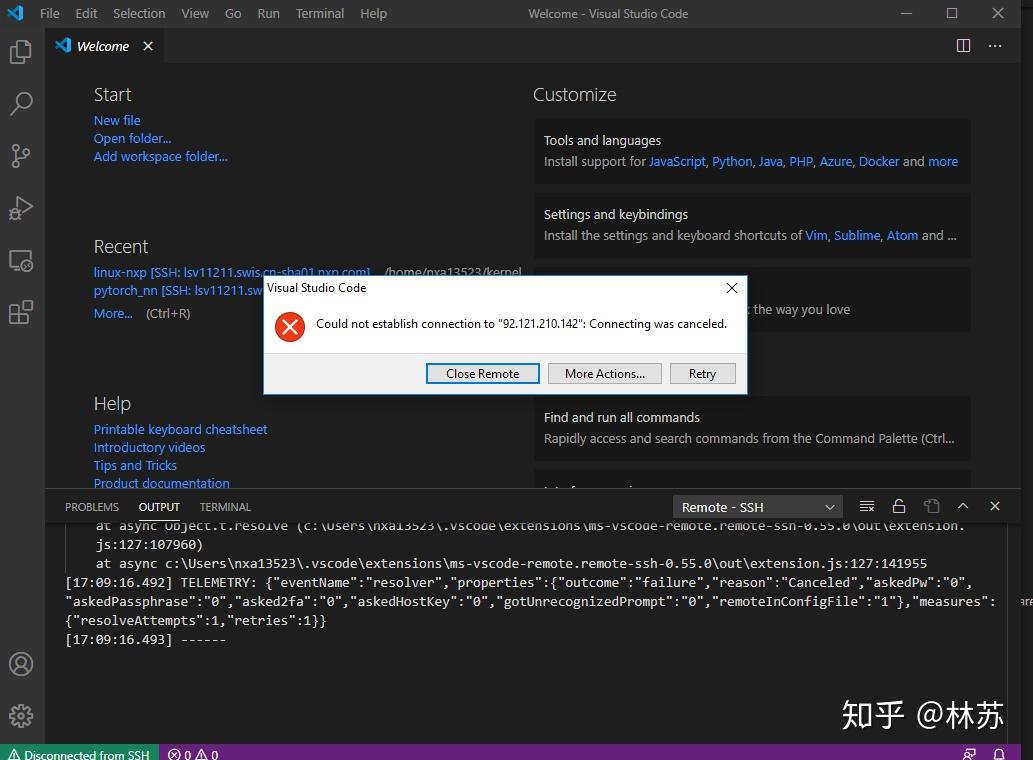Open the Run and Debug view

coord(22,208)
